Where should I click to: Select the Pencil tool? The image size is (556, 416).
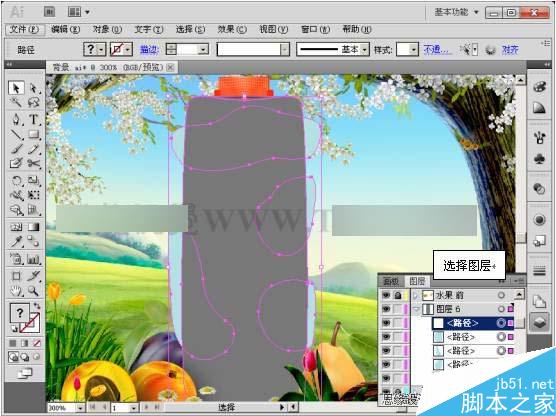[x=34, y=149]
